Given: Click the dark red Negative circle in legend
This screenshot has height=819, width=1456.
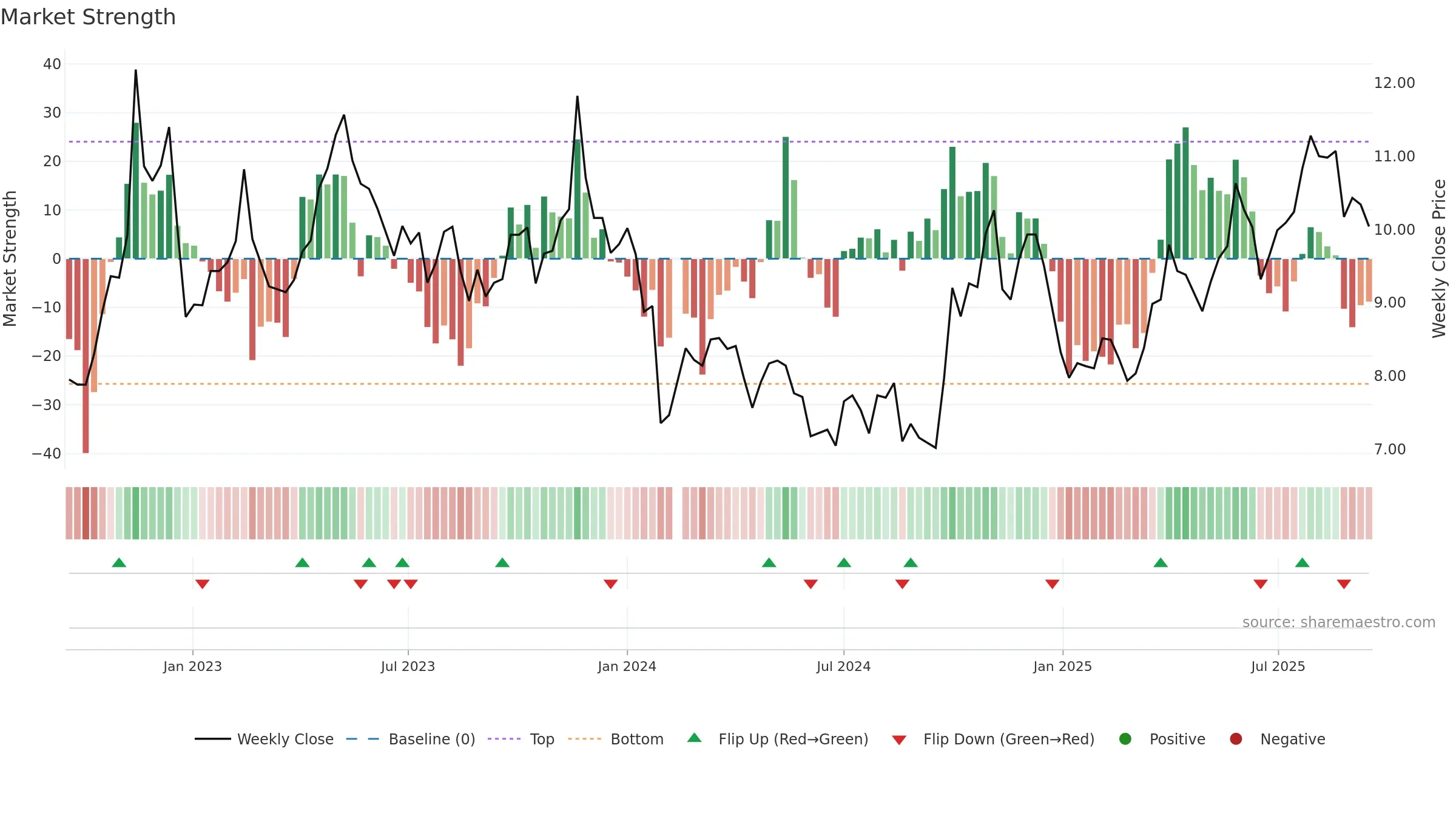Looking at the screenshot, I should 1236,739.
